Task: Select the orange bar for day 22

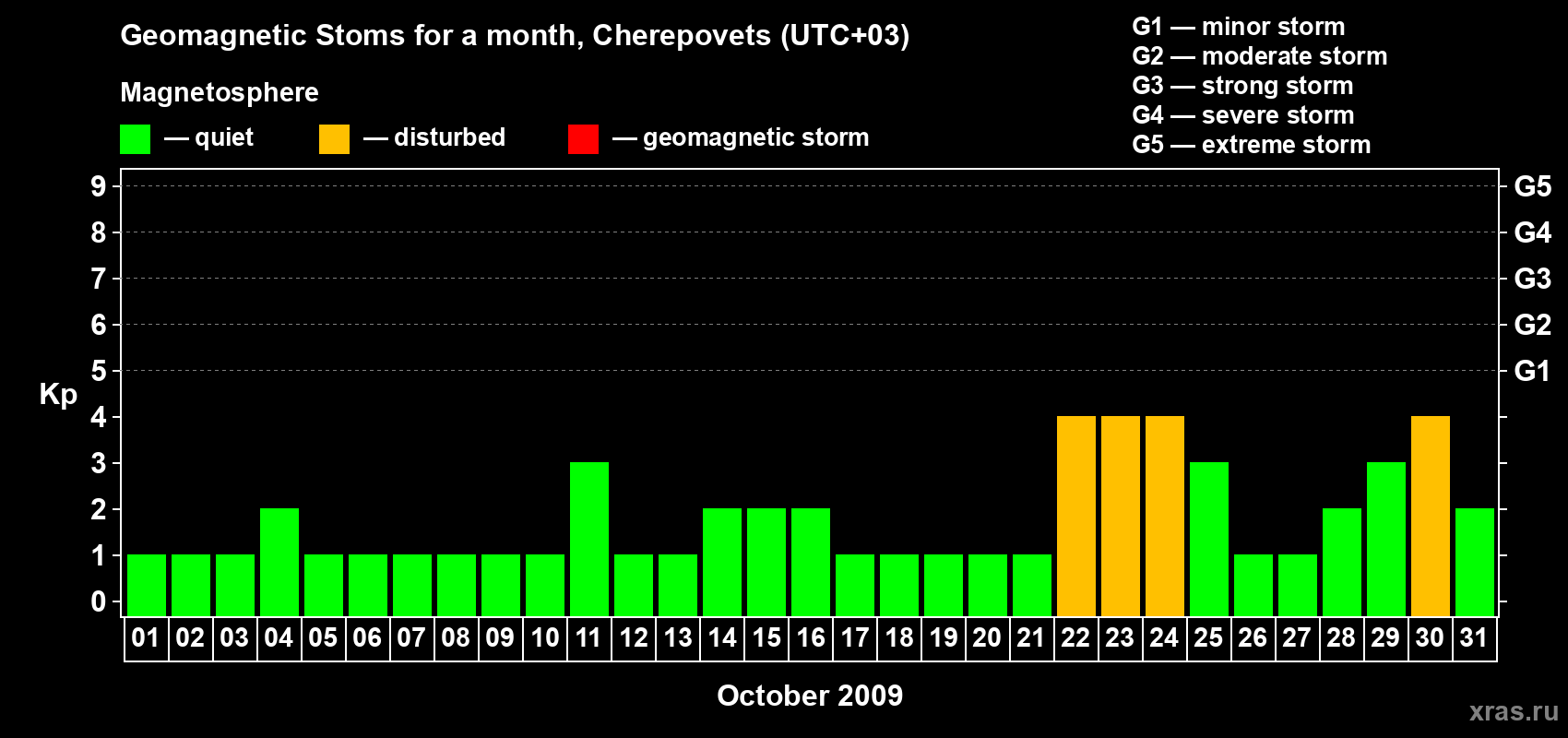Action: pyautogui.click(x=1076, y=516)
